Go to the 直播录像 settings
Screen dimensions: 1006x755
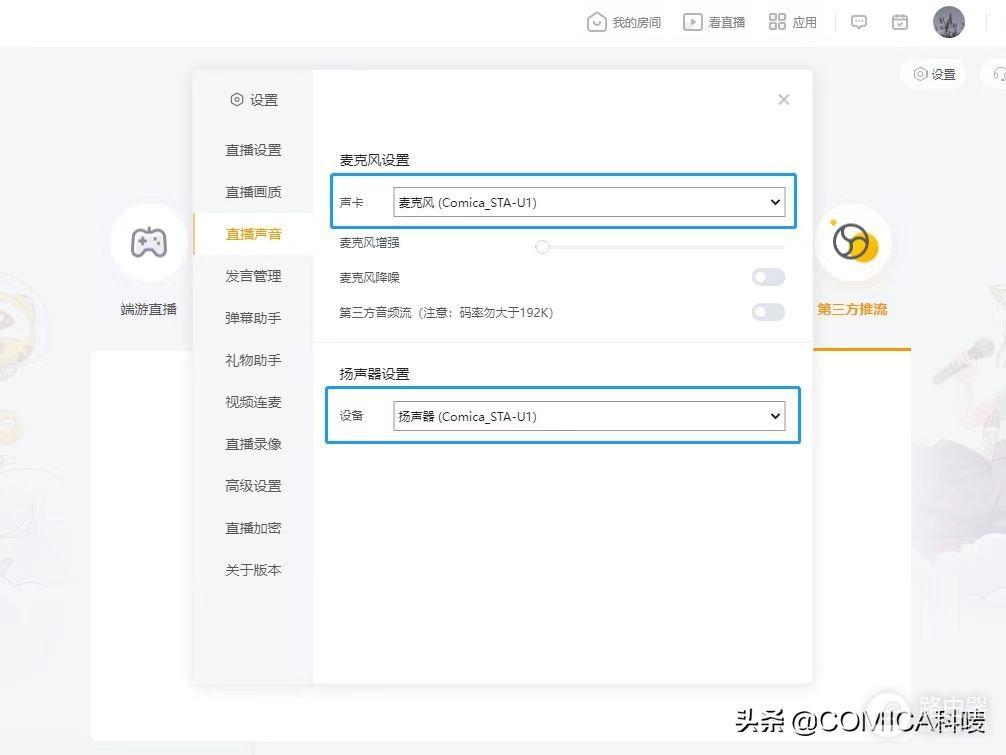(x=253, y=444)
